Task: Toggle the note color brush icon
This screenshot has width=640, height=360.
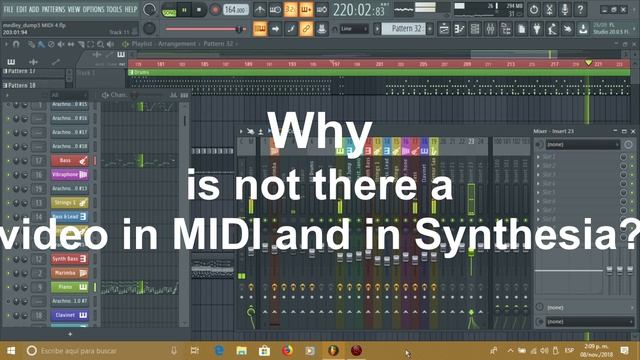Action: (291, 29)
